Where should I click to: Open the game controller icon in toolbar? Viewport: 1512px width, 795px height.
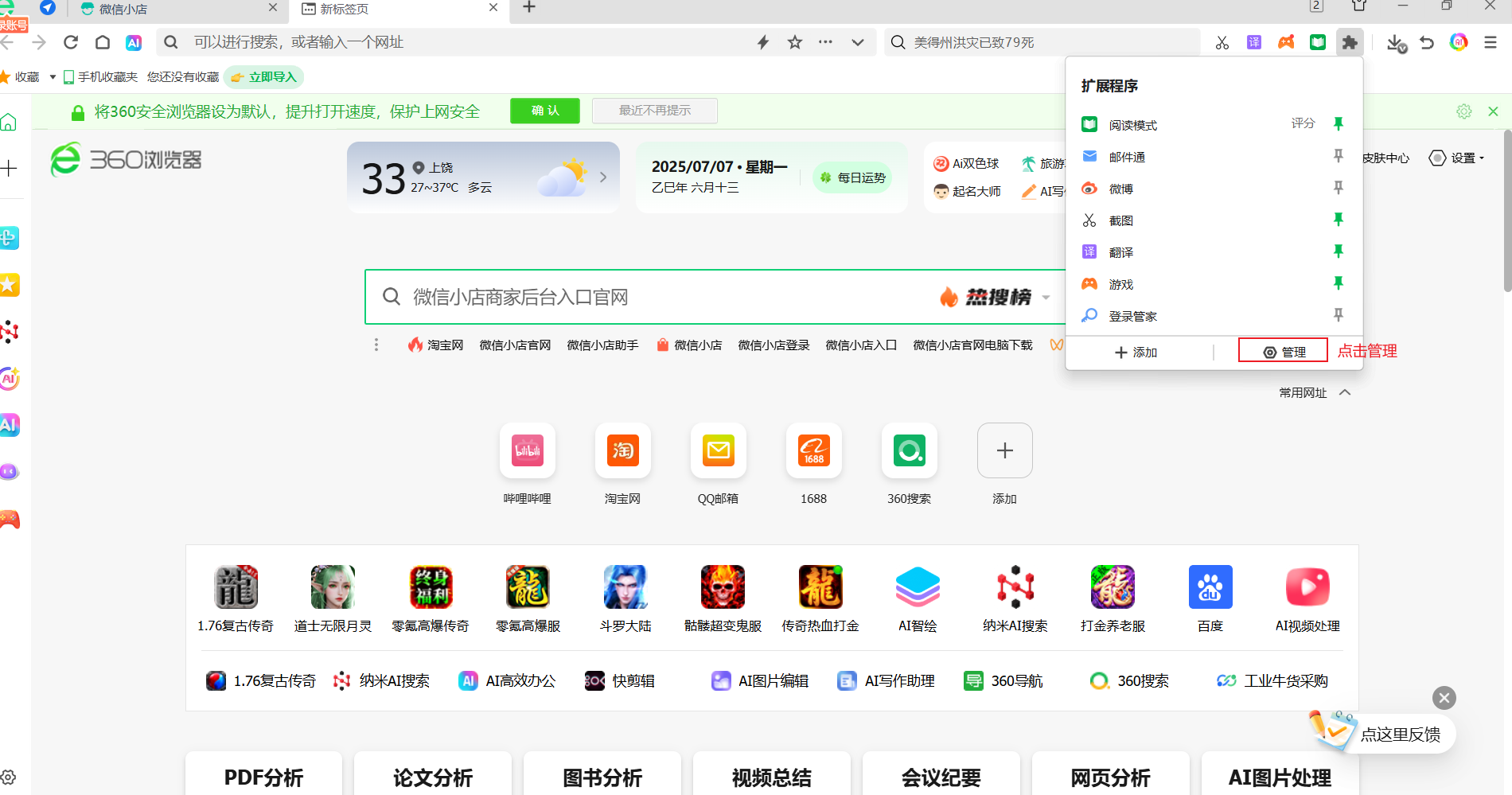1286,42
